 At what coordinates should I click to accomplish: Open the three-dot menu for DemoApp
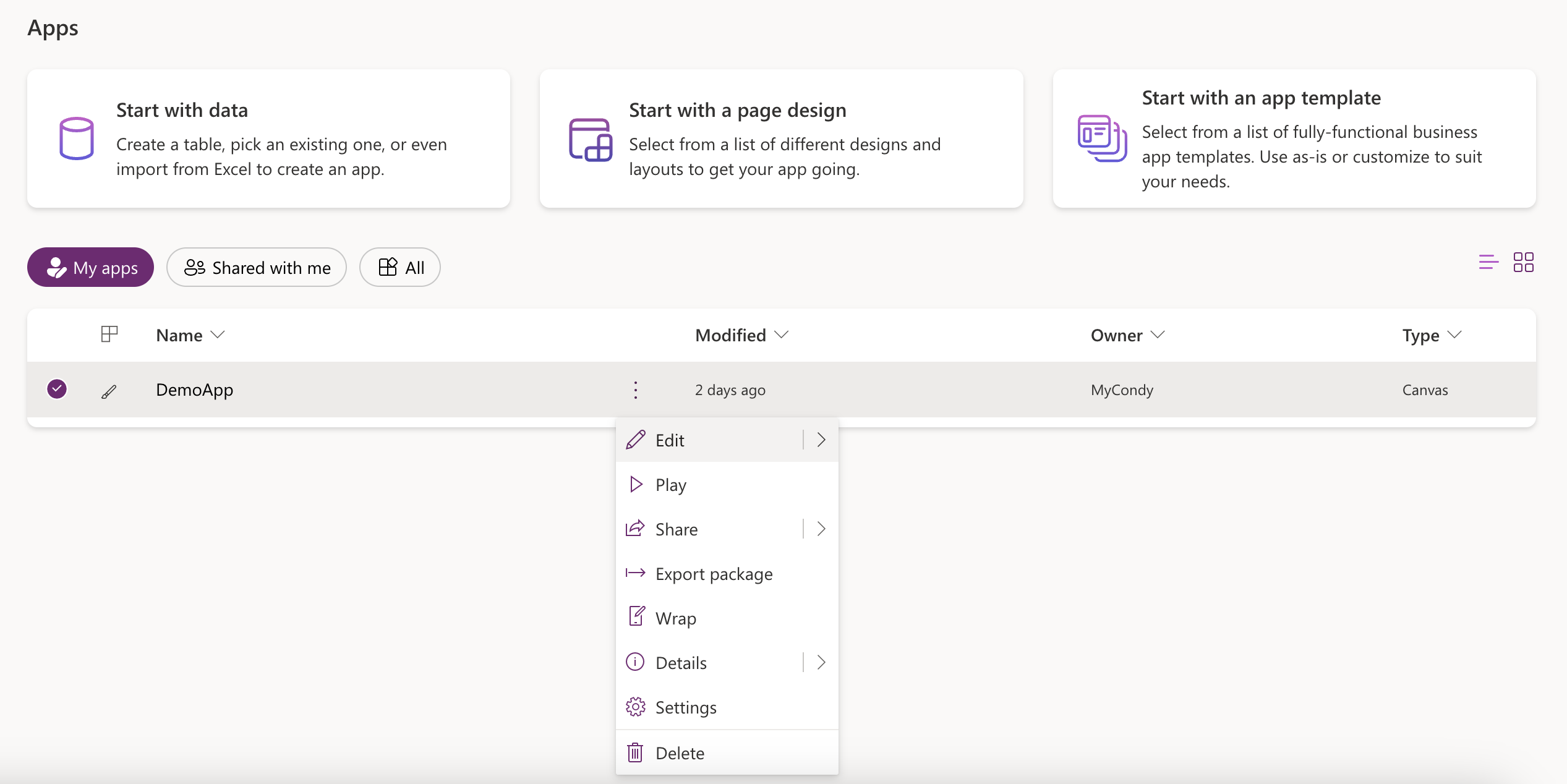[635, 390]
